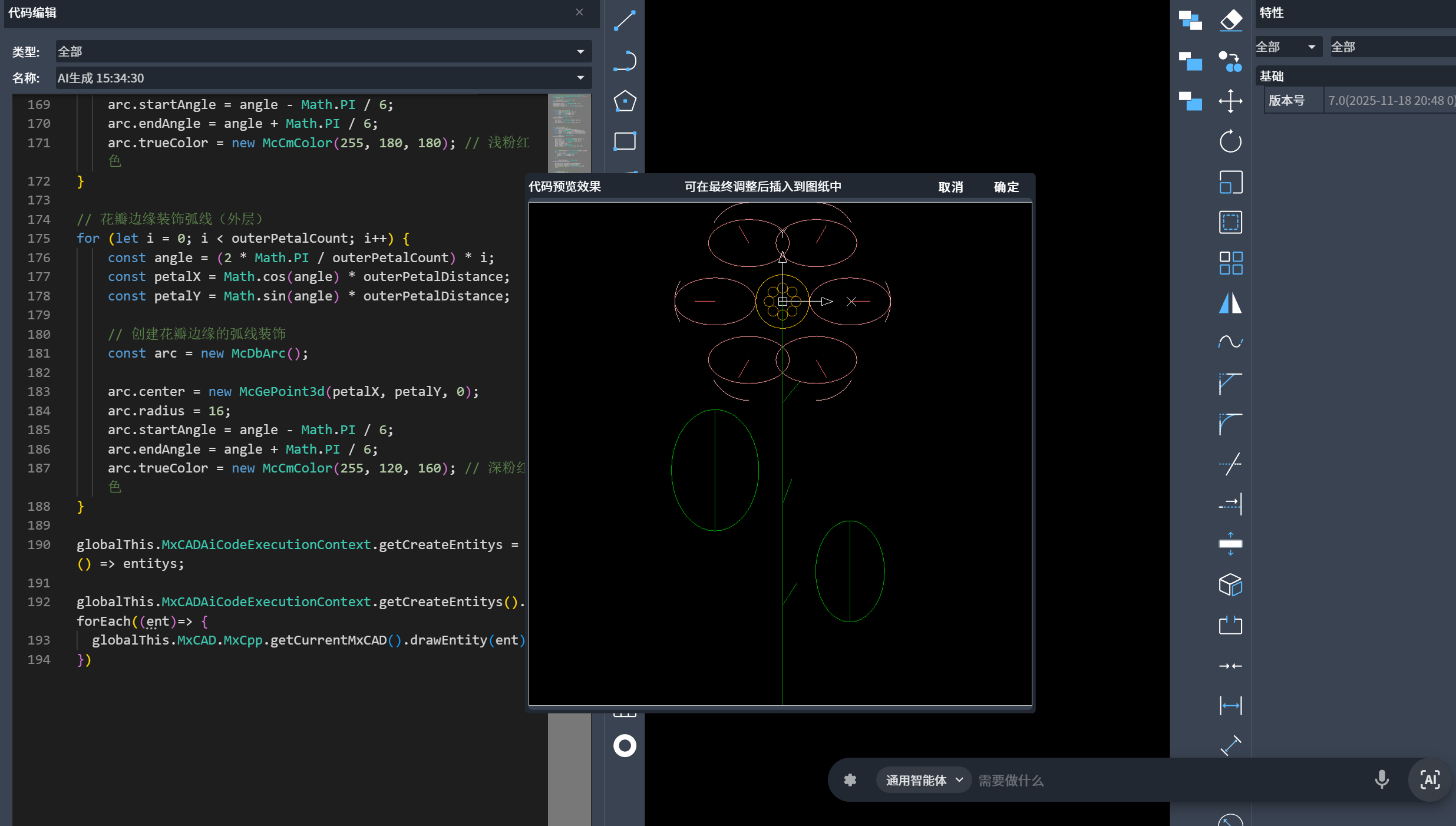
Task: Select the Mirror tool icon
Action: [x=1230, y=303]
